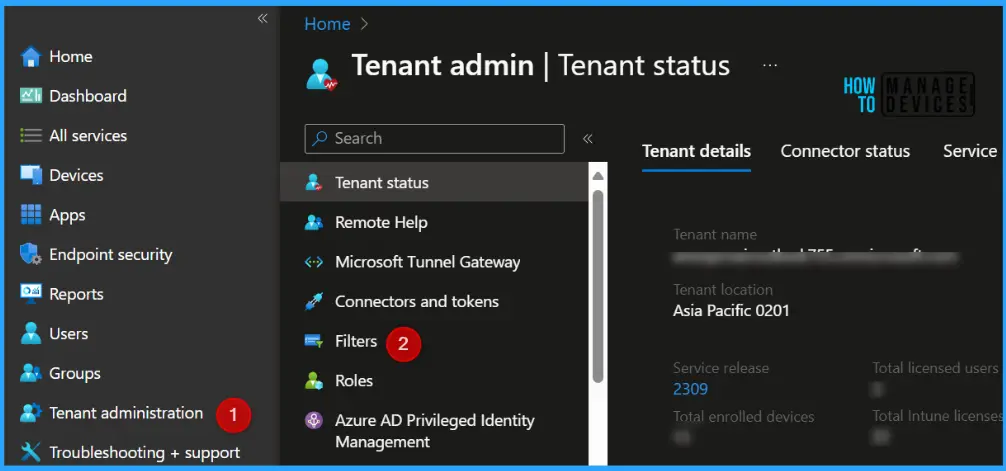Click the Total licensed users label
The width and height of the screenshot is (1006, 471).
tap(935, 368)
